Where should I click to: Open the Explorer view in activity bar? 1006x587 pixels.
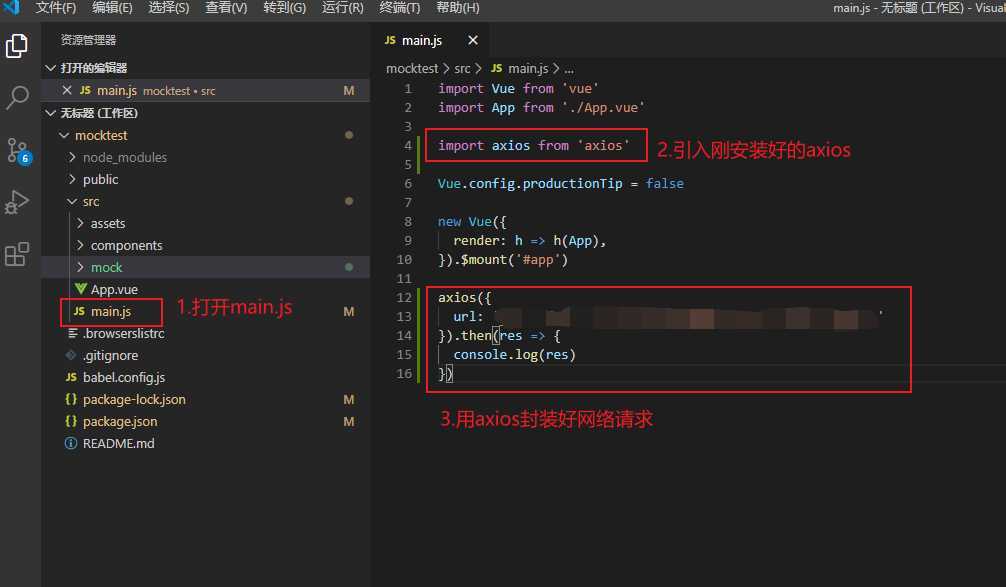click(17, 46)
